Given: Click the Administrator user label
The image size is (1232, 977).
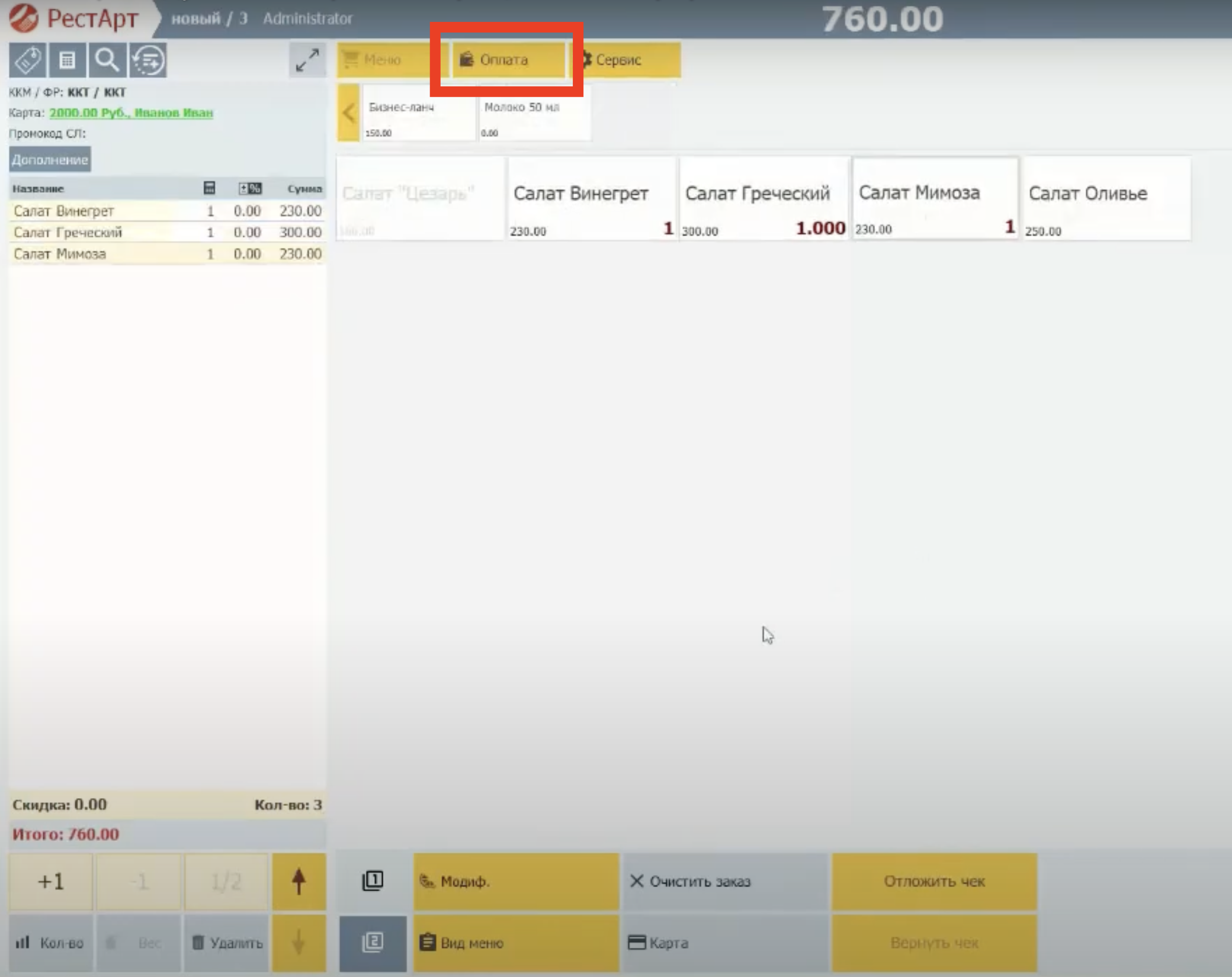Looking at the screenshot, I should [x=307, y=19].
